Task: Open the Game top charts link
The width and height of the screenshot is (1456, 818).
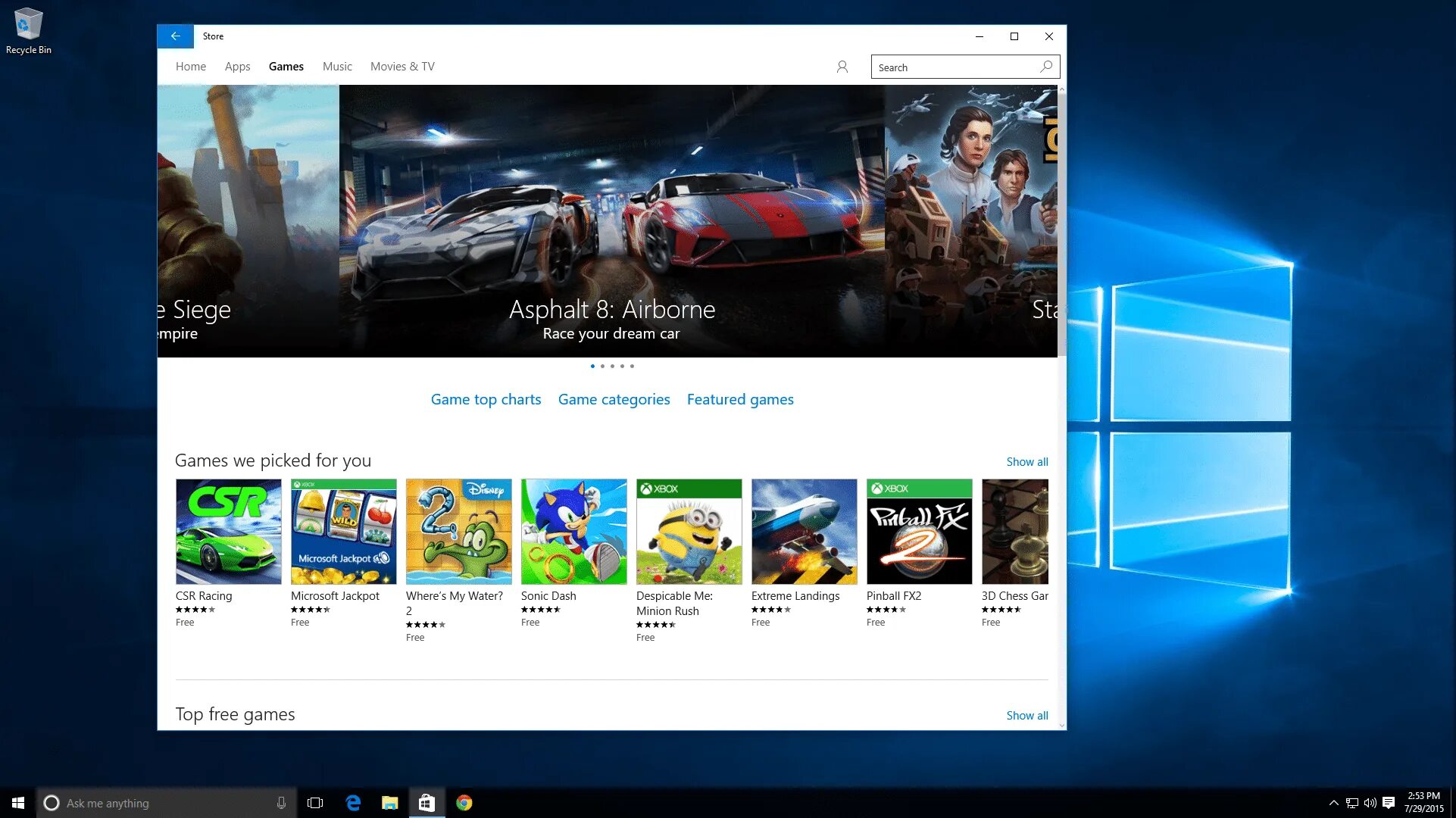Action: (x=486, y=399)
